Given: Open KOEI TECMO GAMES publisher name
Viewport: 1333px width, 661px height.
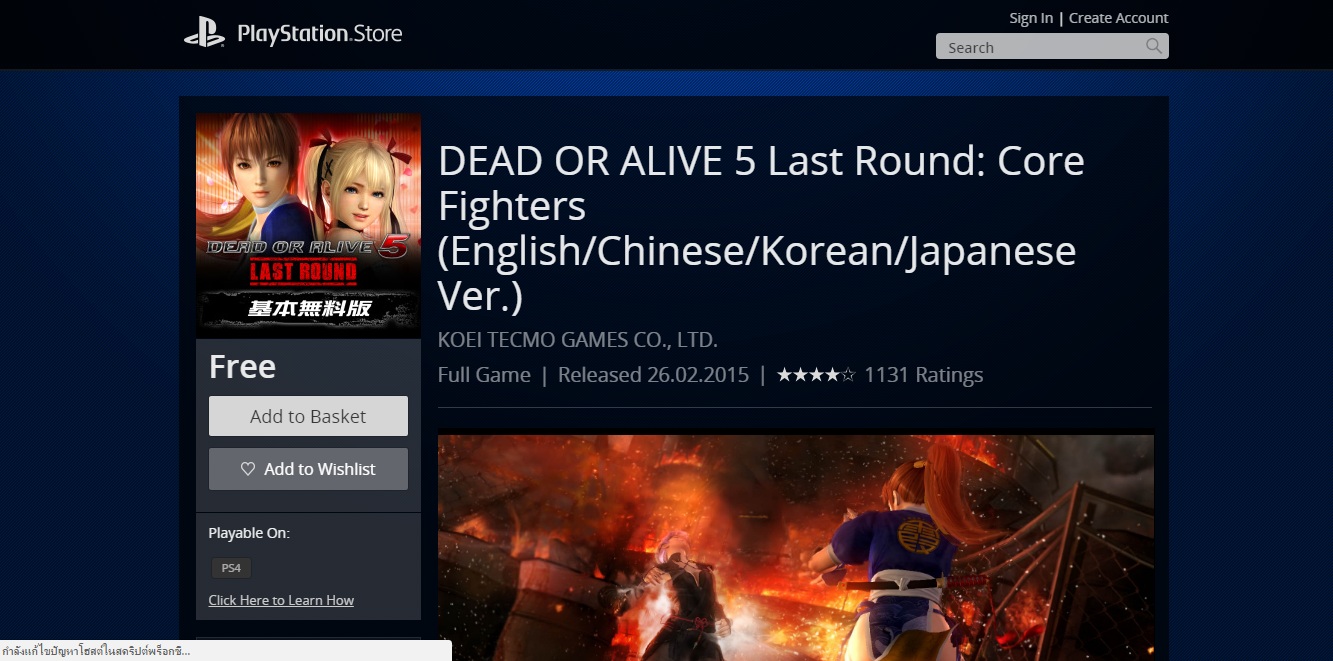Looking at the screenshot, I should click(578, 340).
